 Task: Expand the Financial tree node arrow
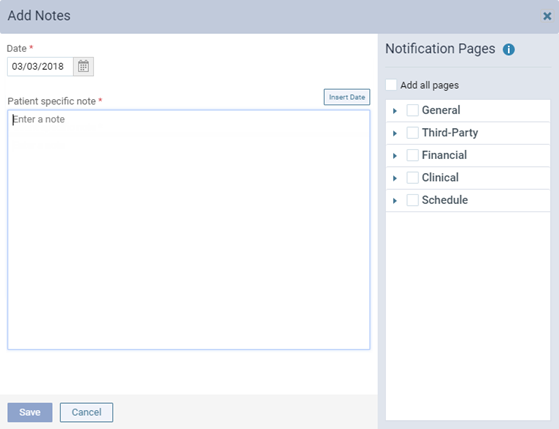pos(395,156)
